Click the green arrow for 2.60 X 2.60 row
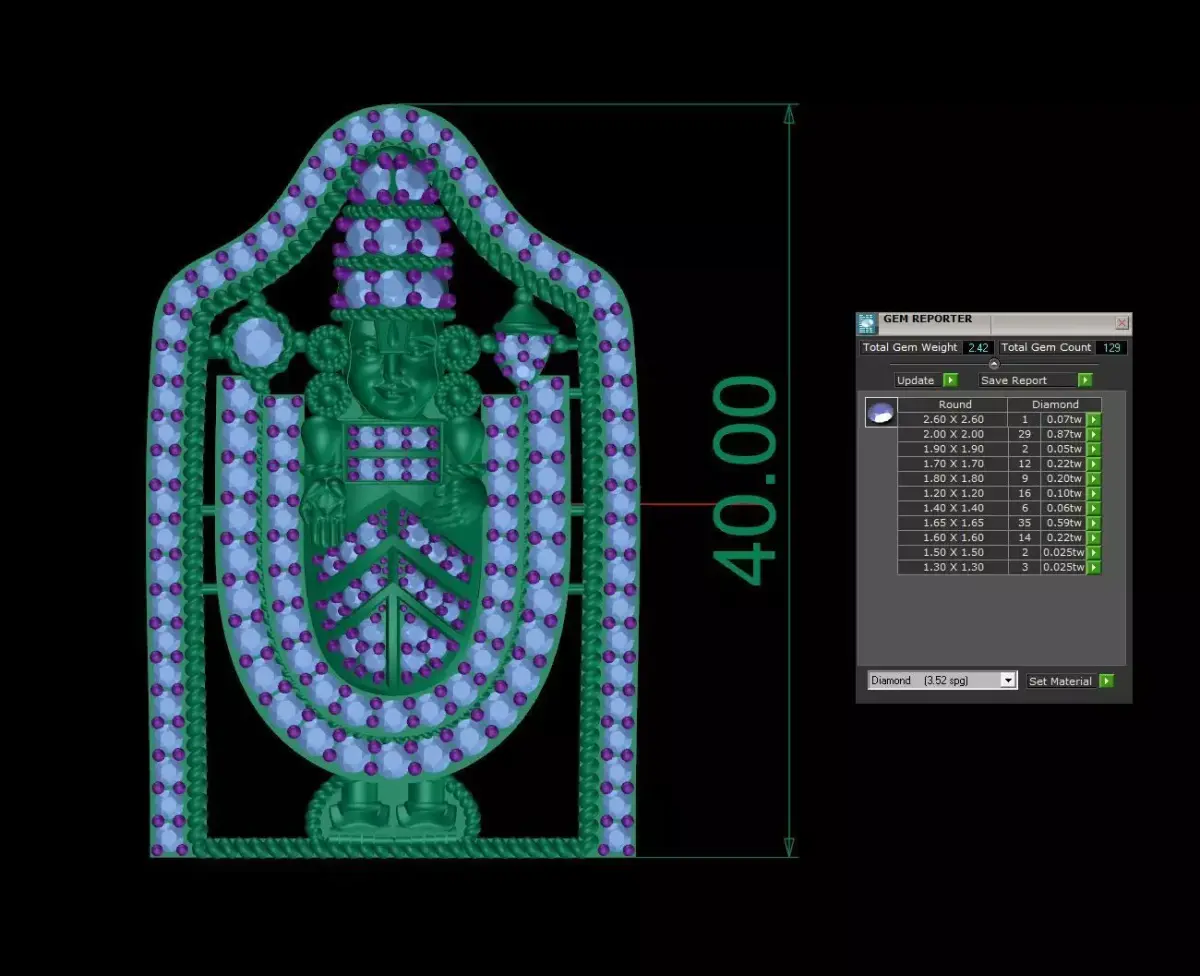This screenshot has height=976, width=1200. coord(1094,420)
